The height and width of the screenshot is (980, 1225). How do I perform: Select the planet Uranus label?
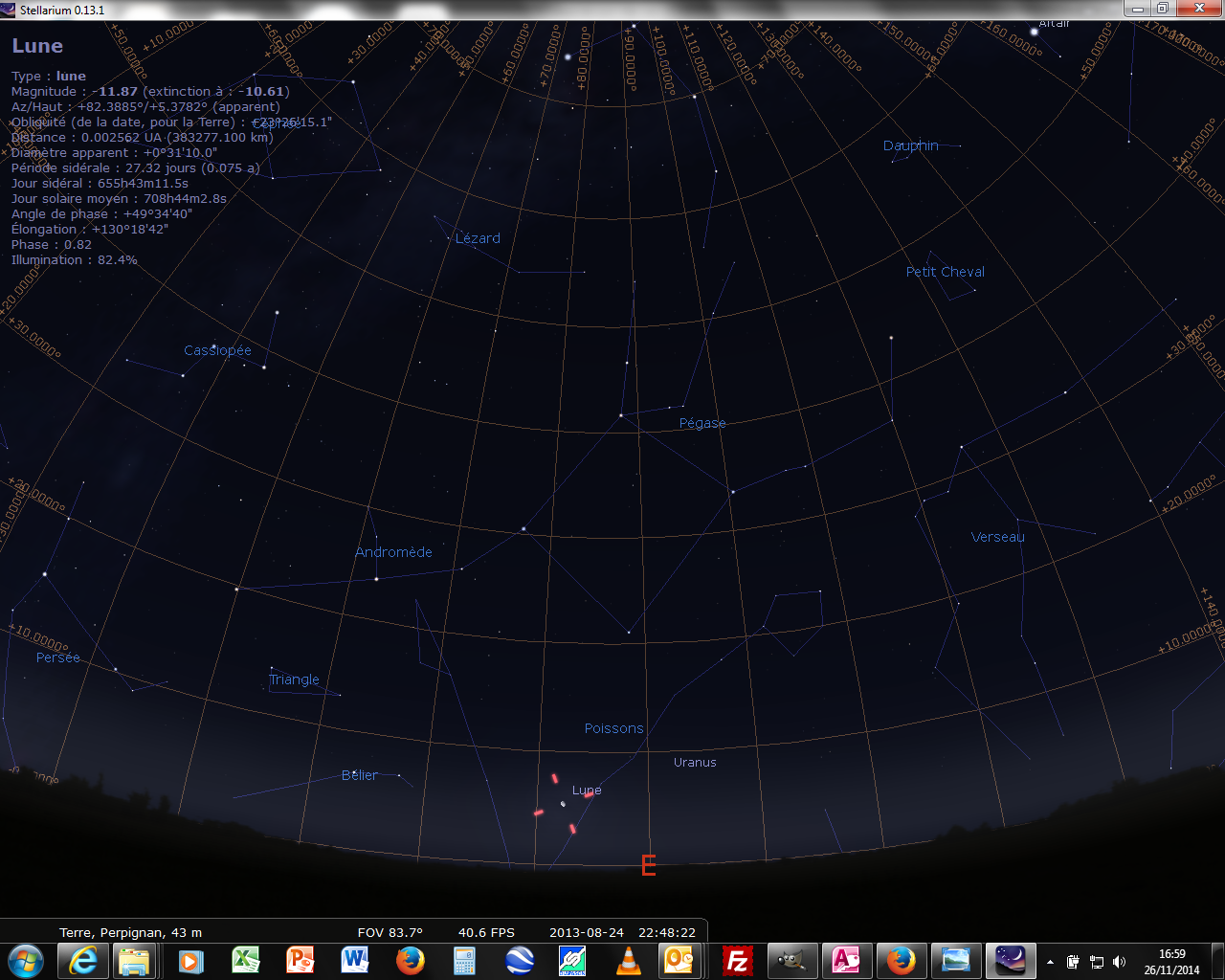click(695, 763)
